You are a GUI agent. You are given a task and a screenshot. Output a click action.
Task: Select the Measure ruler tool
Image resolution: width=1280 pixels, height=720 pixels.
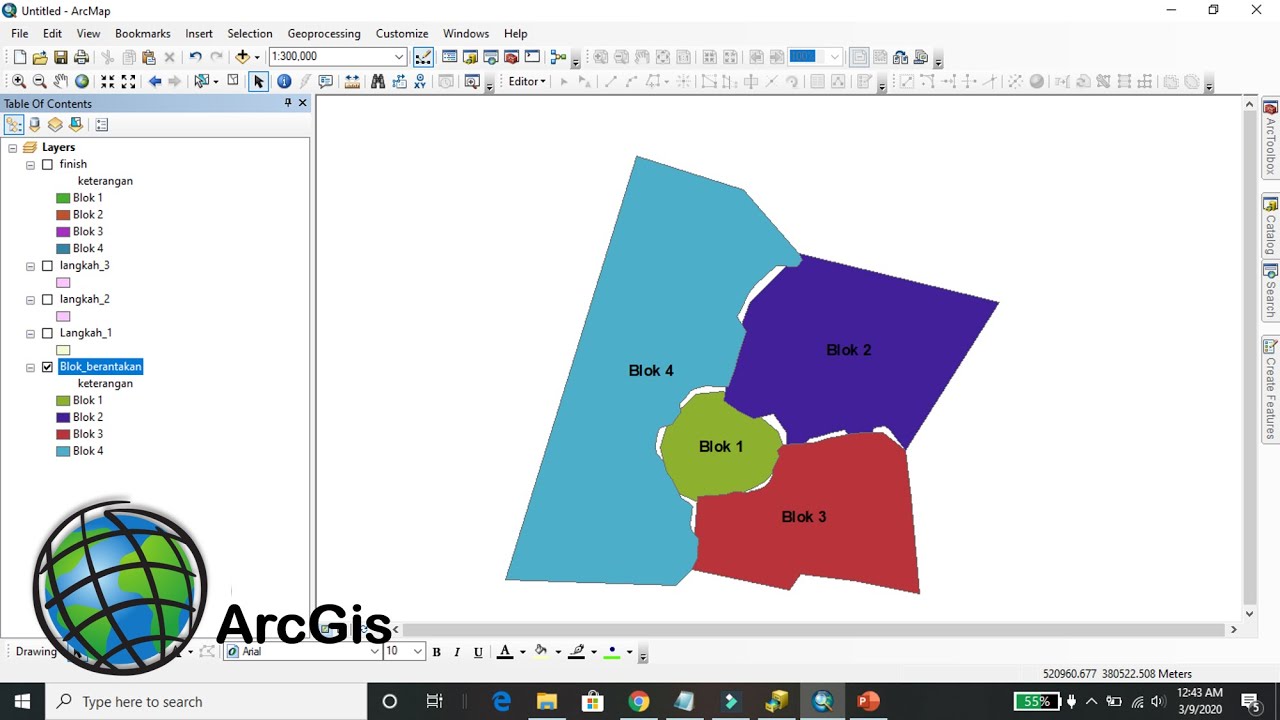coord(352,82)
